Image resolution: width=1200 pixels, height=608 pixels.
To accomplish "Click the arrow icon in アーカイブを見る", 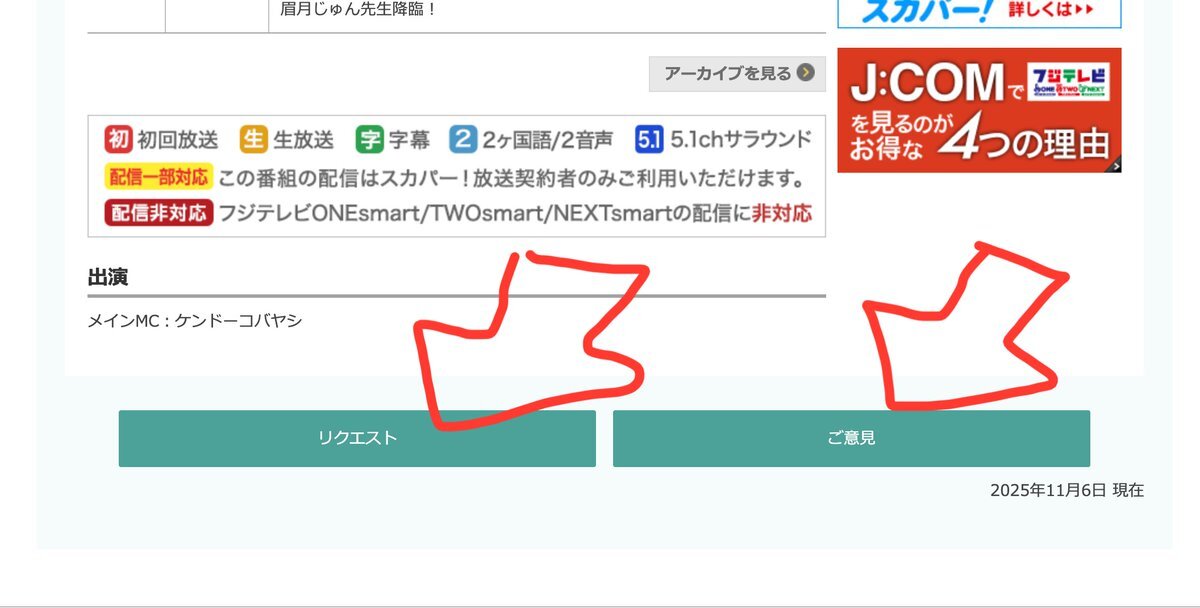I will tap(805, 73).
